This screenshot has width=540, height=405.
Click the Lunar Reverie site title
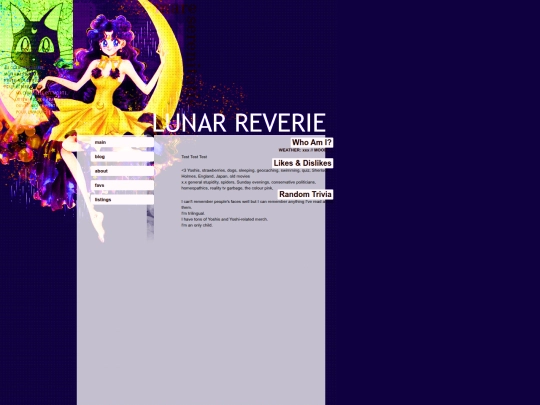coord(239,123)
